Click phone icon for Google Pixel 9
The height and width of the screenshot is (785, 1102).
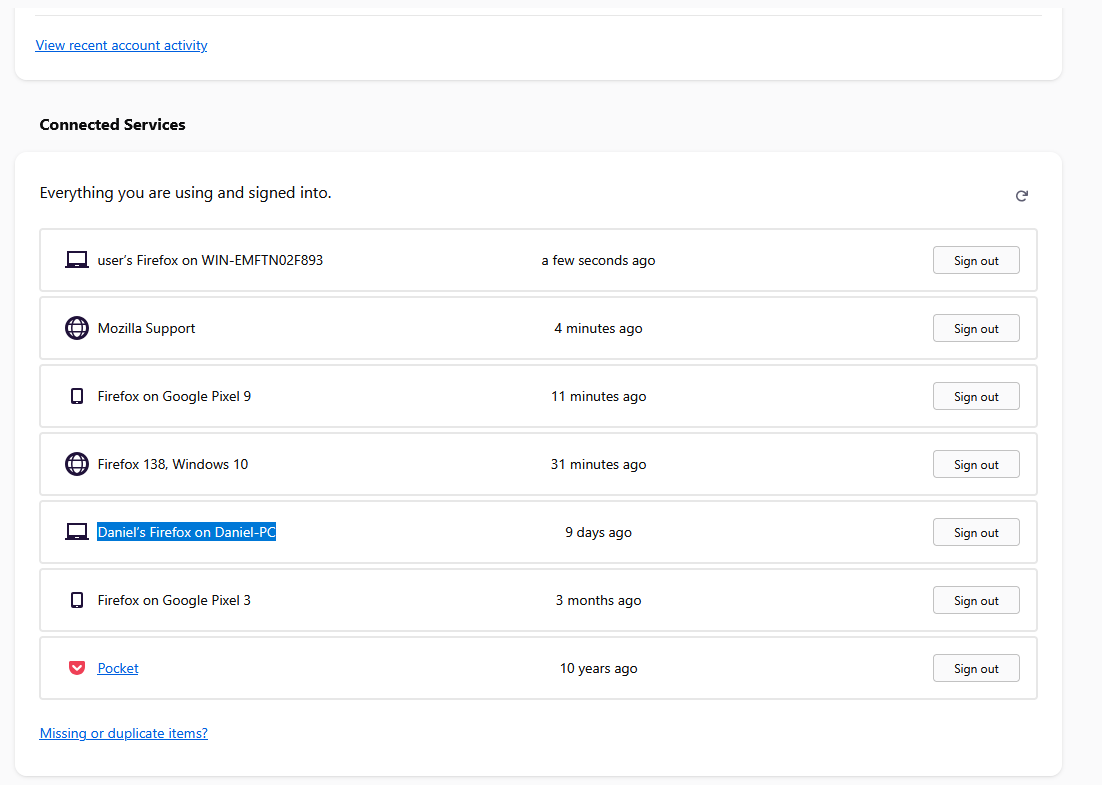[x=77, y=396]
